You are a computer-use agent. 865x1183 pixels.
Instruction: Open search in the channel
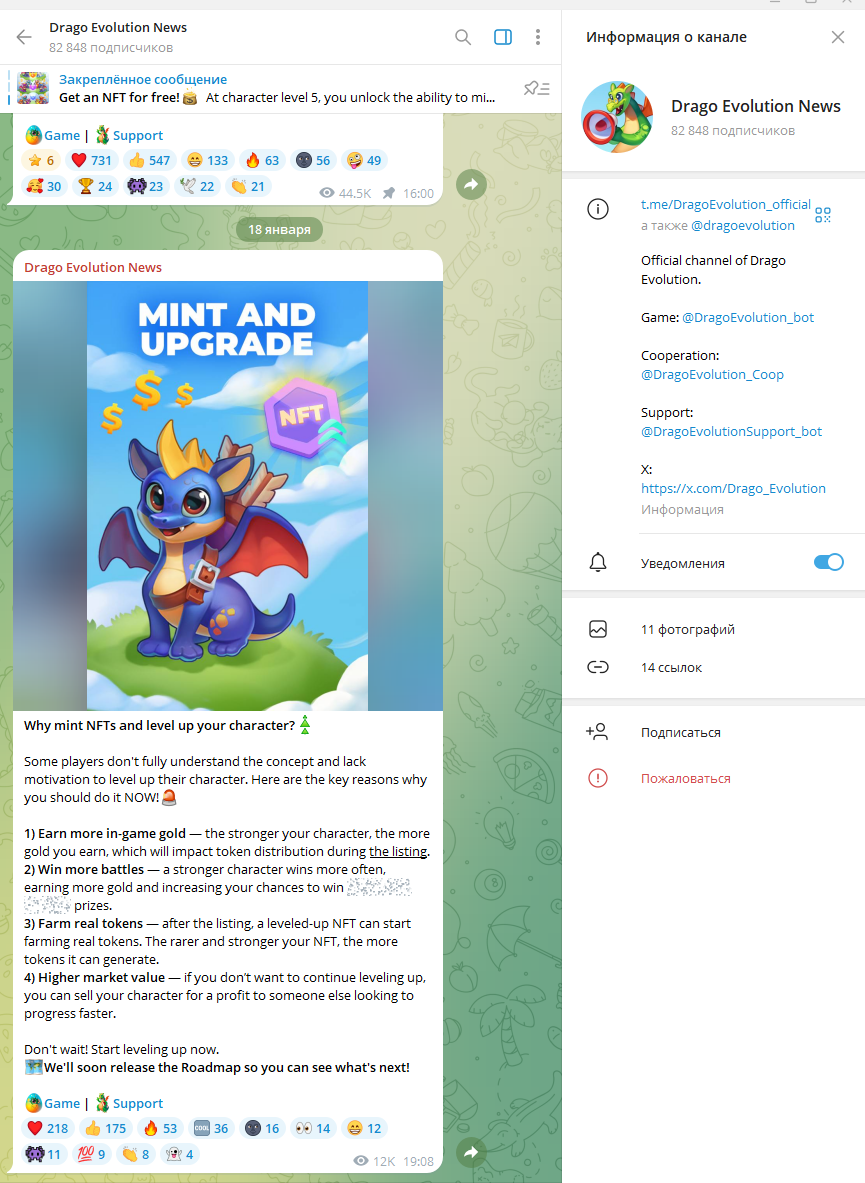463,37
